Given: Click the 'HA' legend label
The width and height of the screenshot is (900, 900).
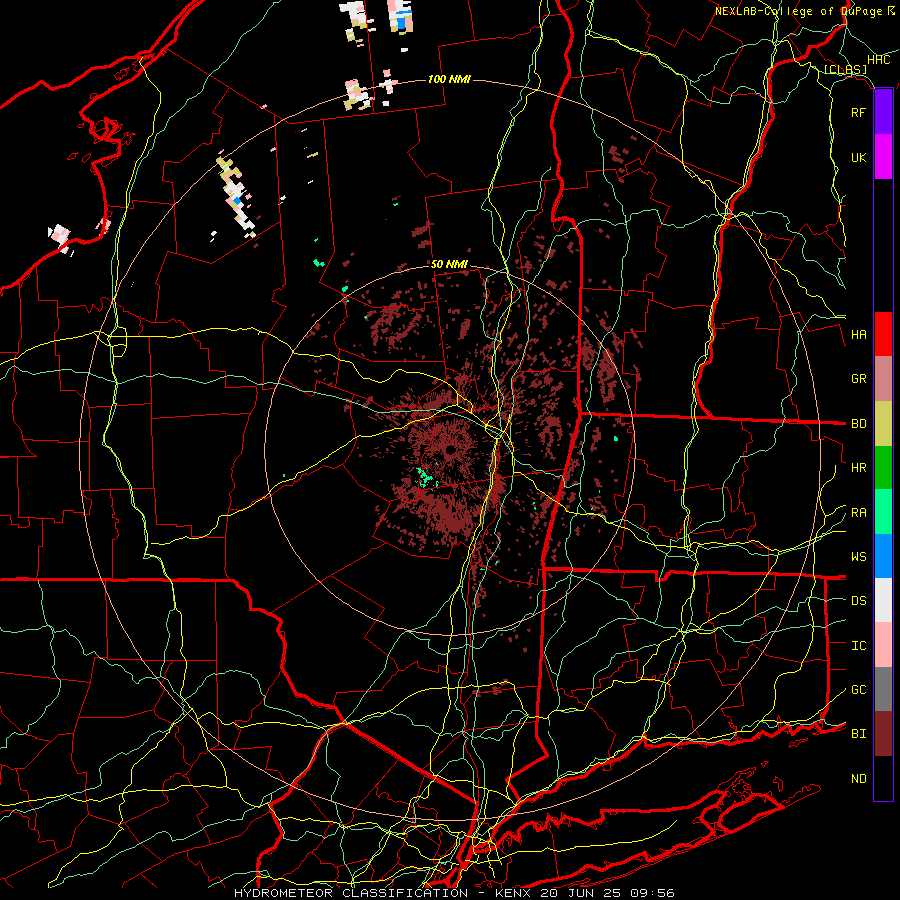Looking at the screenshot, I should point(859,335).
